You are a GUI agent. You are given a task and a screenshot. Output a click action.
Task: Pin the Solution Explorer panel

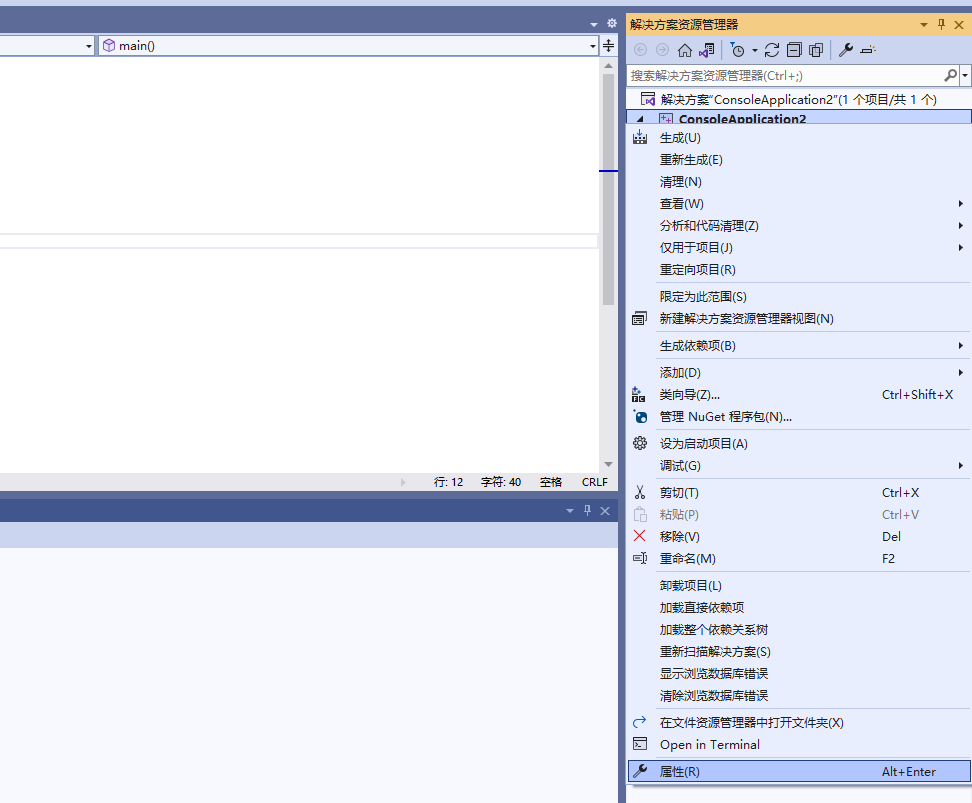point(942,25)
